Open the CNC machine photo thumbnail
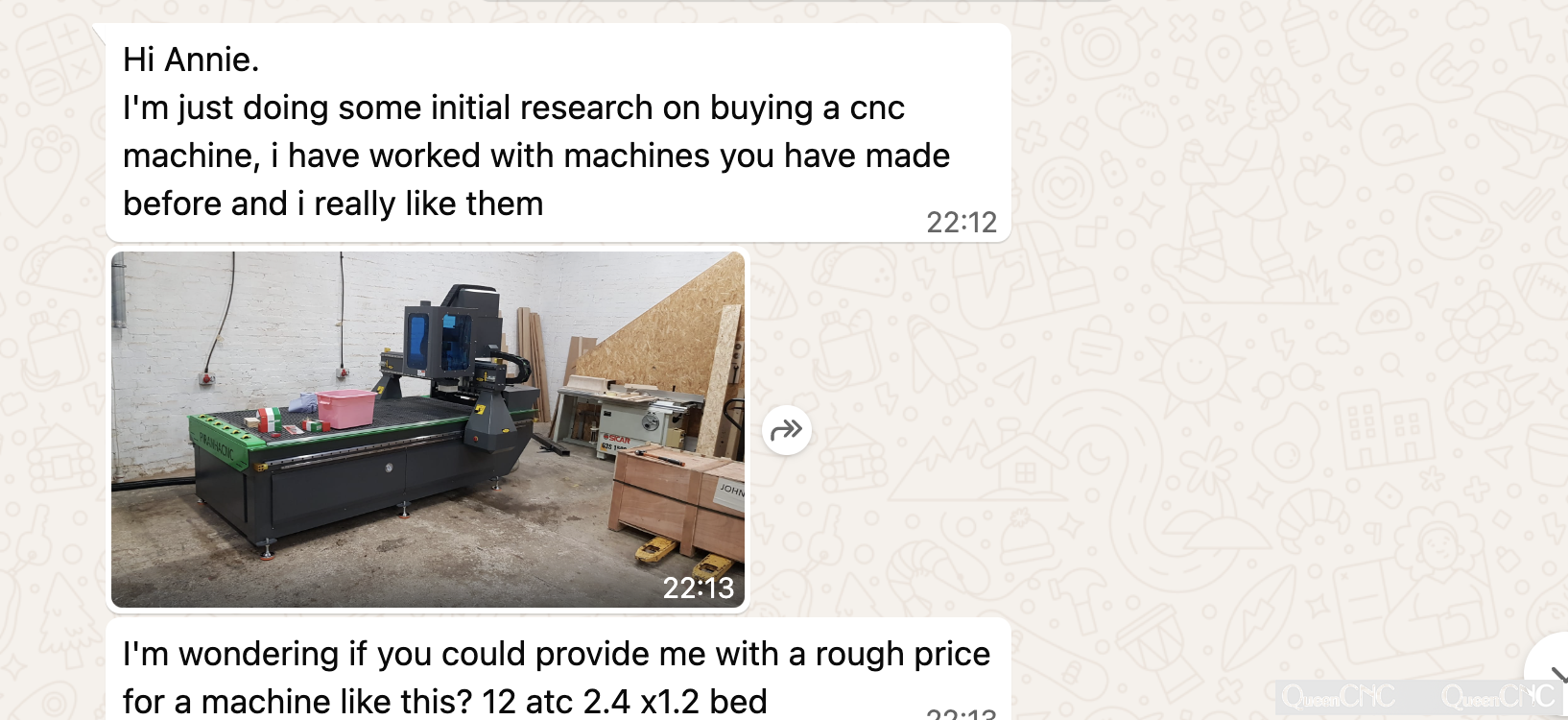Screen dimensions: 1568x720 coord(428,429)
